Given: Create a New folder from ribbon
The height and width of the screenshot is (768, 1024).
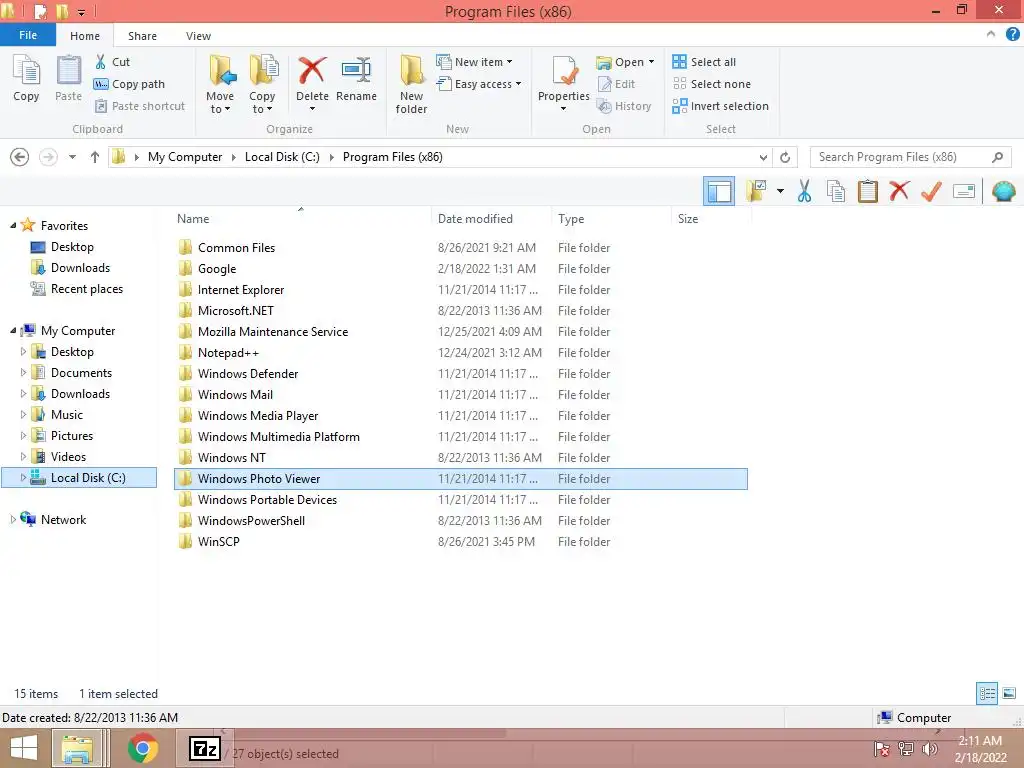Looking at the screenshot, I should [x=411, y=84].
